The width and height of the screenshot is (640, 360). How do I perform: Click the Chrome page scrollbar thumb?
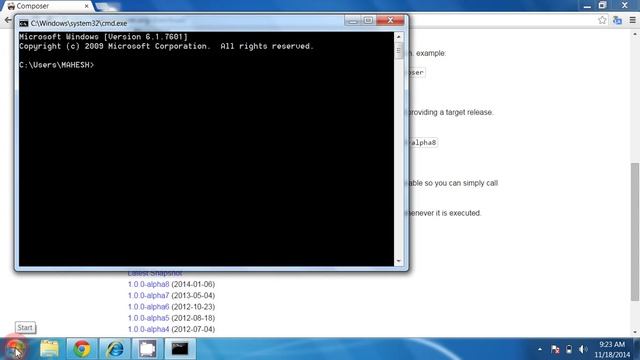point(635,231)
